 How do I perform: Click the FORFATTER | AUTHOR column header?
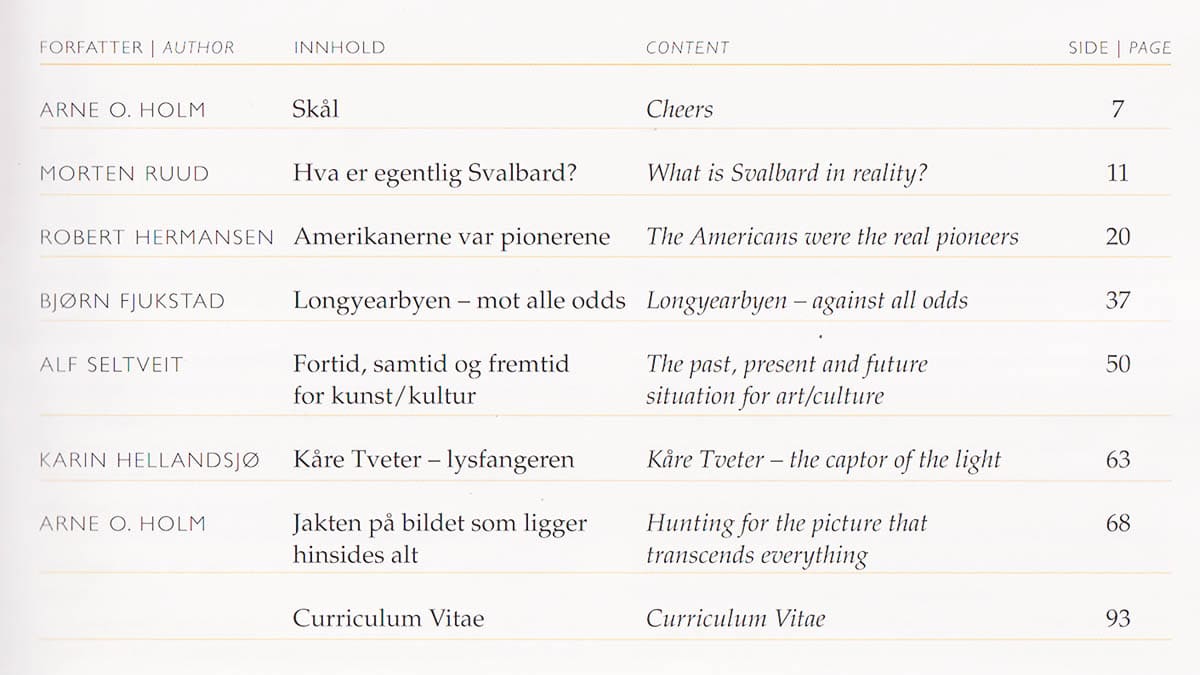[137, 48]
